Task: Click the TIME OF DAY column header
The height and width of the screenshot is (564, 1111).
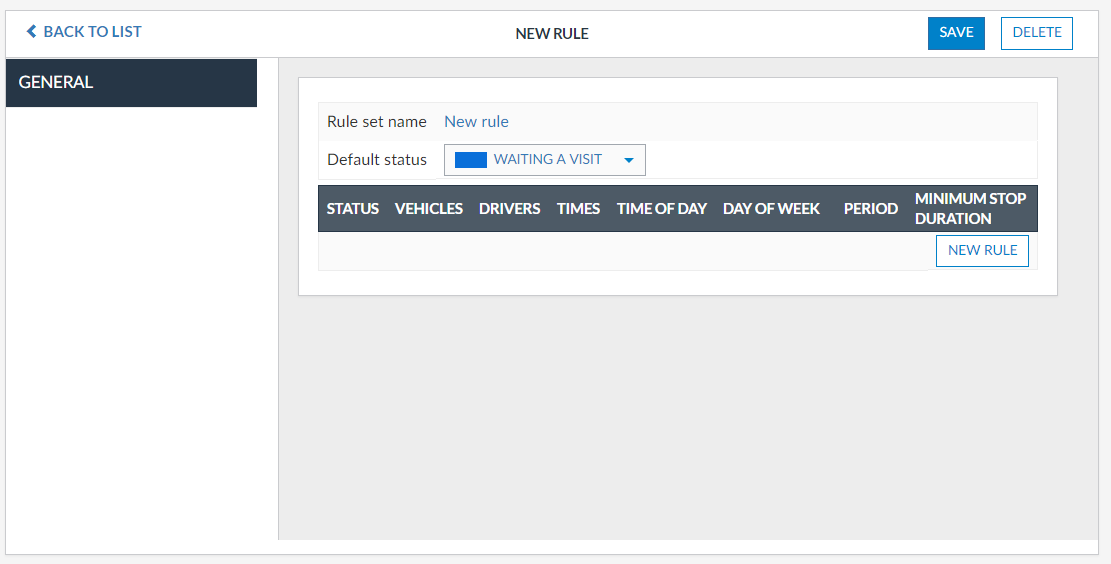Action: 661,209
